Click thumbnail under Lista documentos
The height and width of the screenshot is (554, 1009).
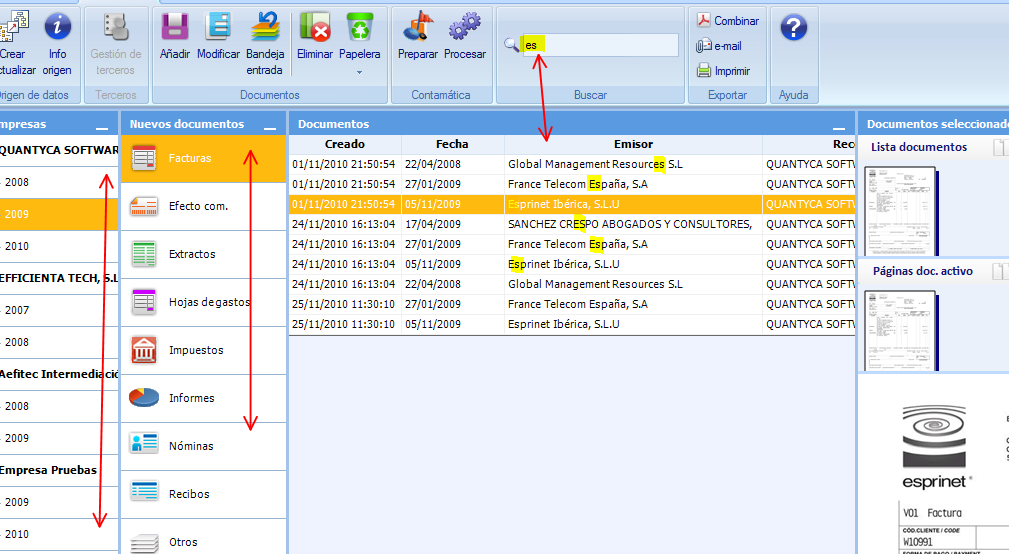coord(900,211)
